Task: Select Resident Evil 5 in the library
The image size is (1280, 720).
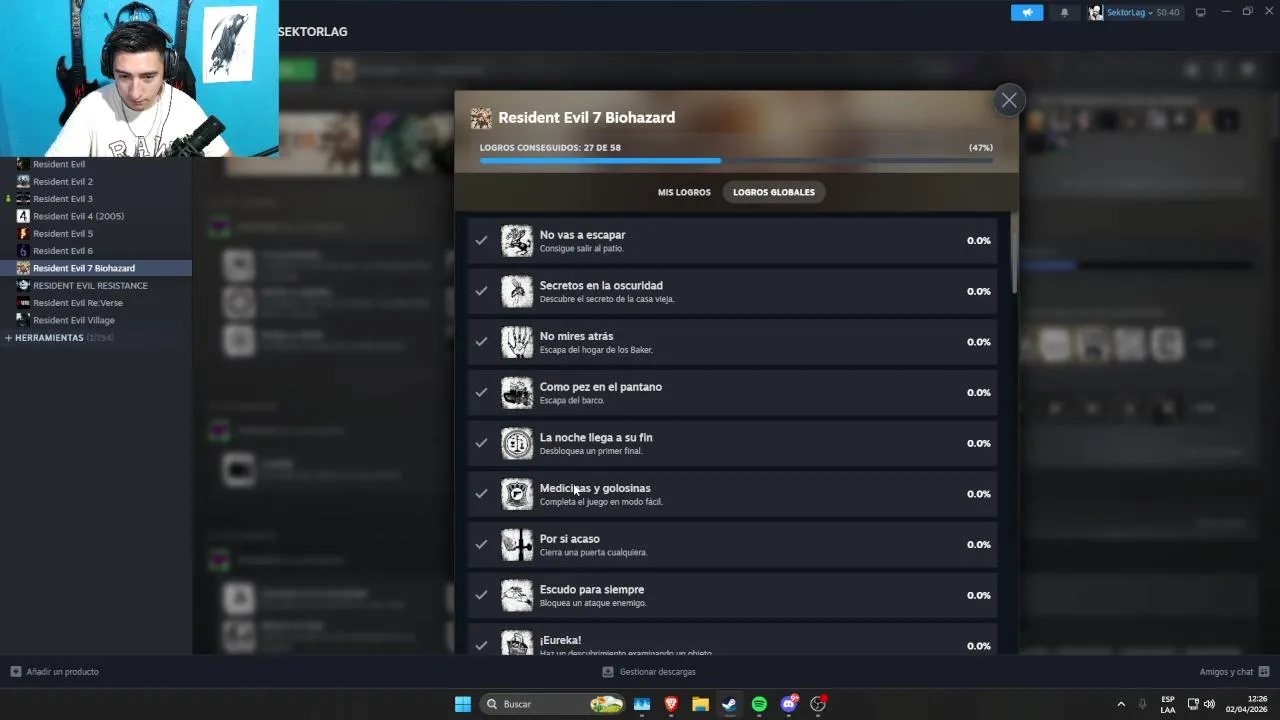Action: click(x=63, y=234)
